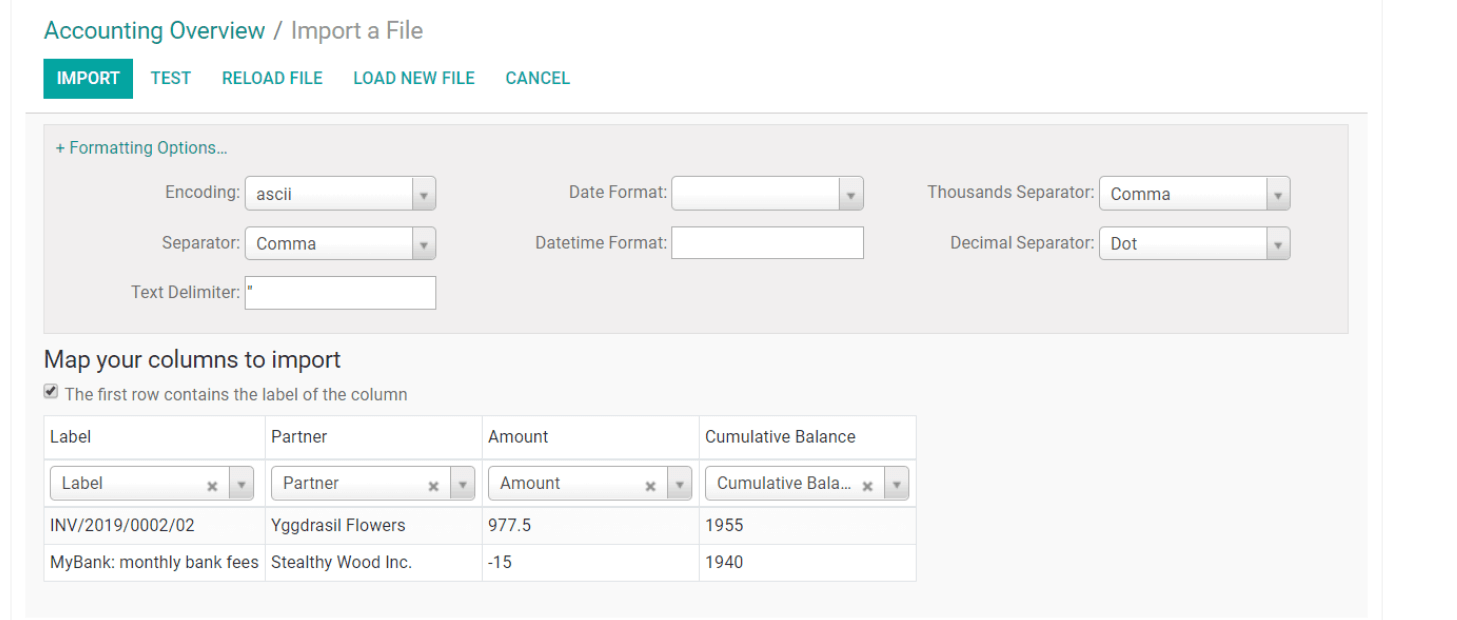Select the 1940 balance cell

pyautogui.click(x=807, y=562)
